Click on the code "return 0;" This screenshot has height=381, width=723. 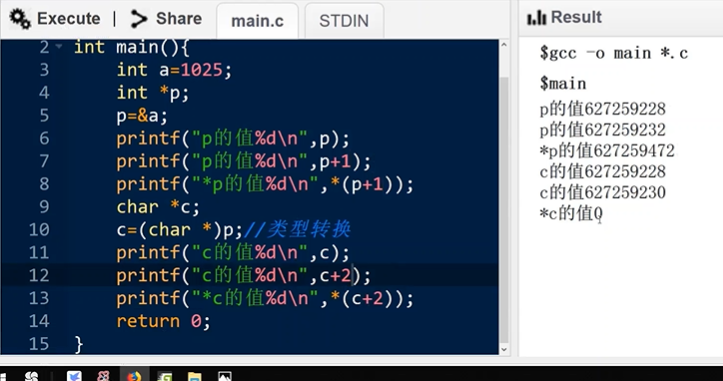(x=163, y=321)
